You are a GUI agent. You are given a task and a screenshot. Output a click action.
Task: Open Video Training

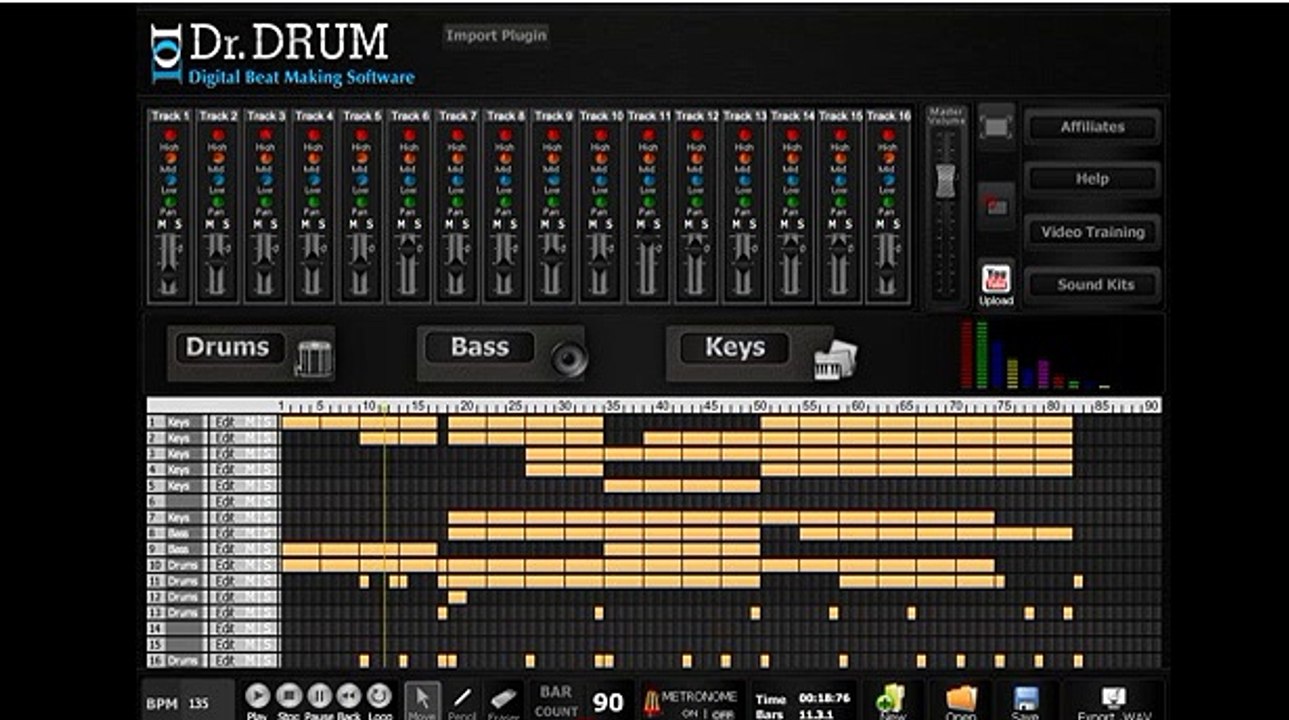pyautogui.click(x=1093, y=232)
